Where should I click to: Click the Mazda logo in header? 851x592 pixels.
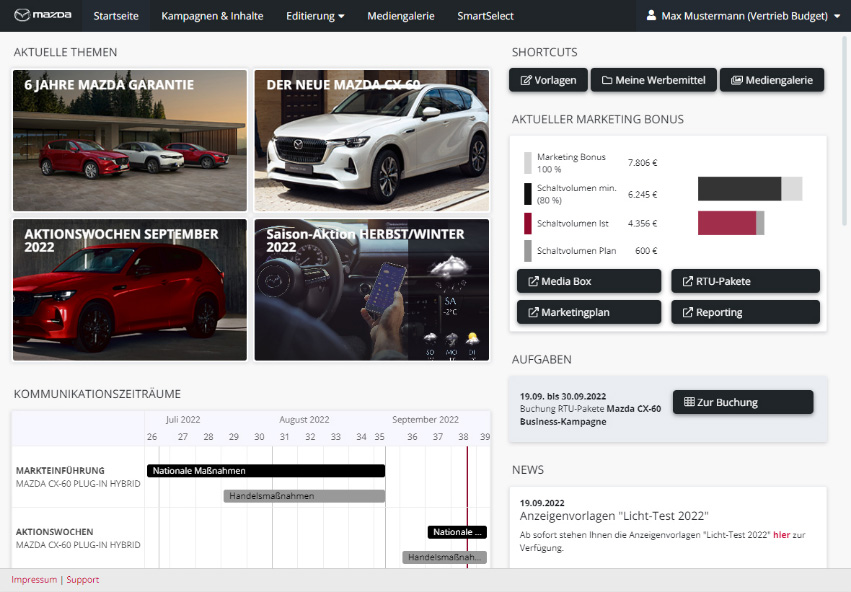pyautogui.click(x=40, y=16)
